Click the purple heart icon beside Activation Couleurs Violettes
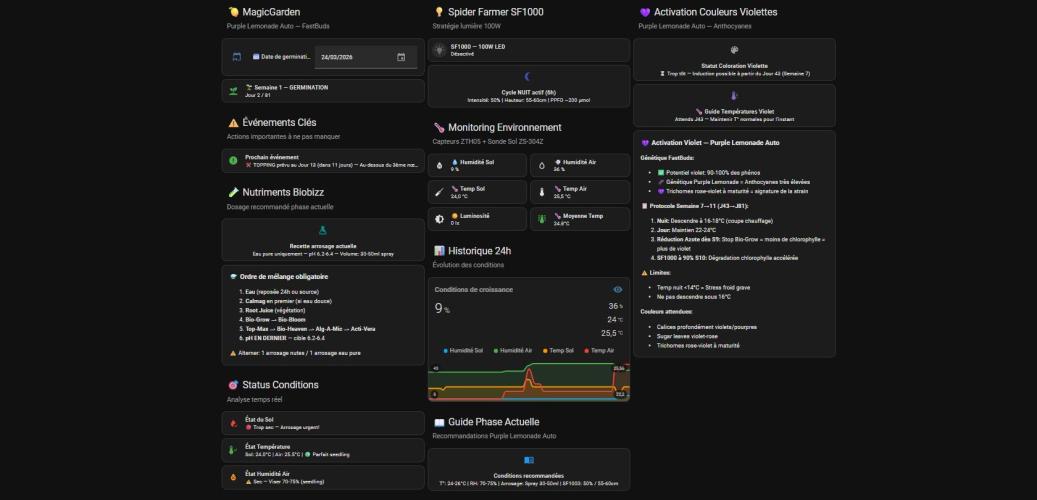The height and width of the screenshot is (500, 1037). point(645,12)
